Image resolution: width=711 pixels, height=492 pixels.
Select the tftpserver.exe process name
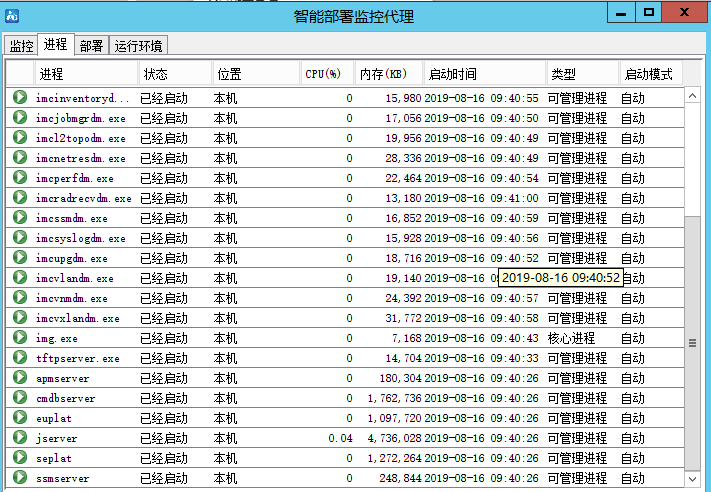(x=78, y=358)
